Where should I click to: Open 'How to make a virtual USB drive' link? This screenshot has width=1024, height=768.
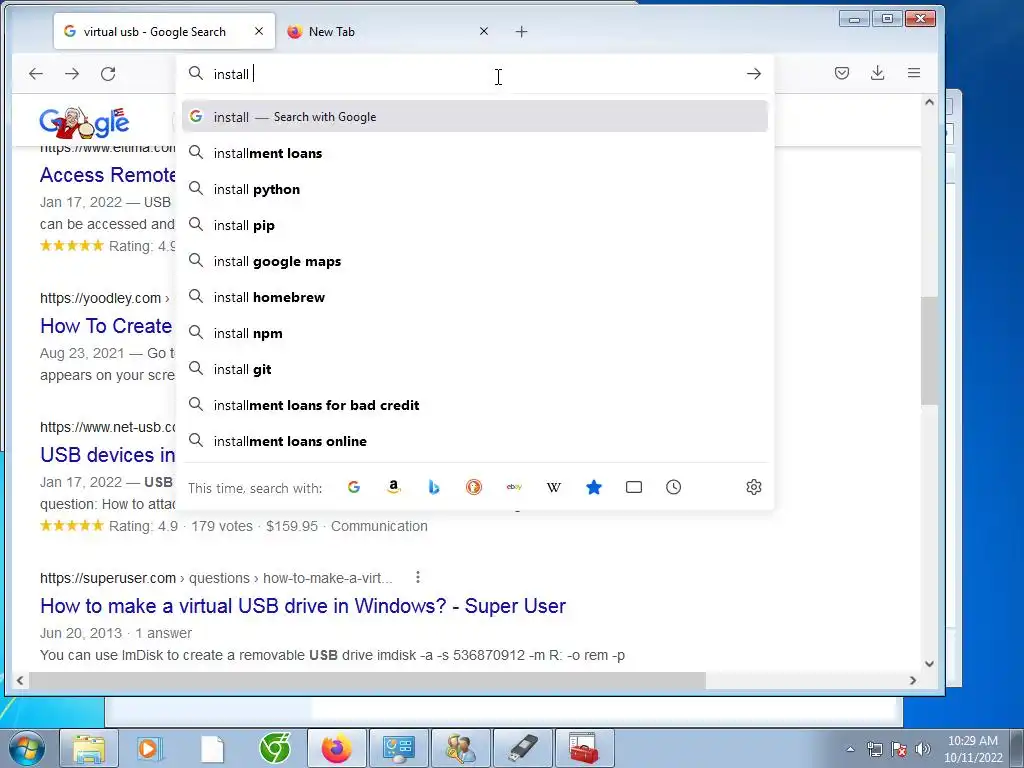(303, 606)
